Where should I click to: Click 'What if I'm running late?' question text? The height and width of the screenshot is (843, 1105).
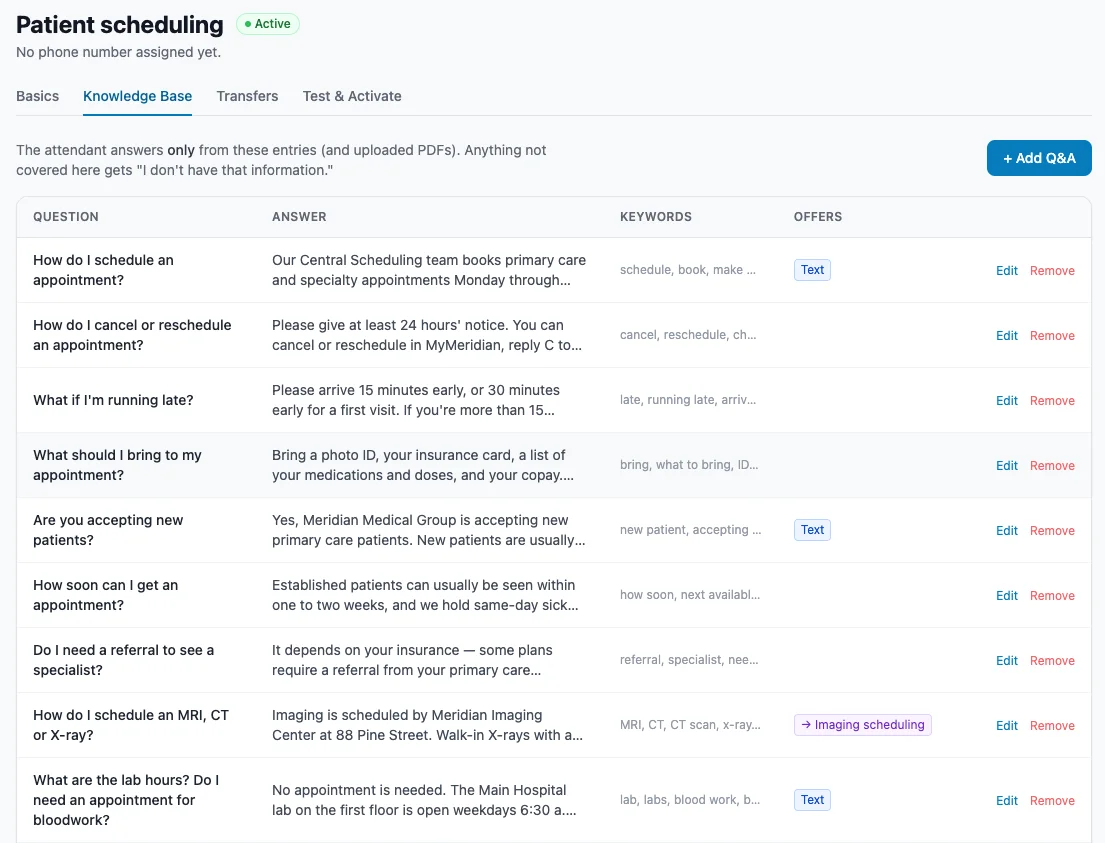coord(113,400)
